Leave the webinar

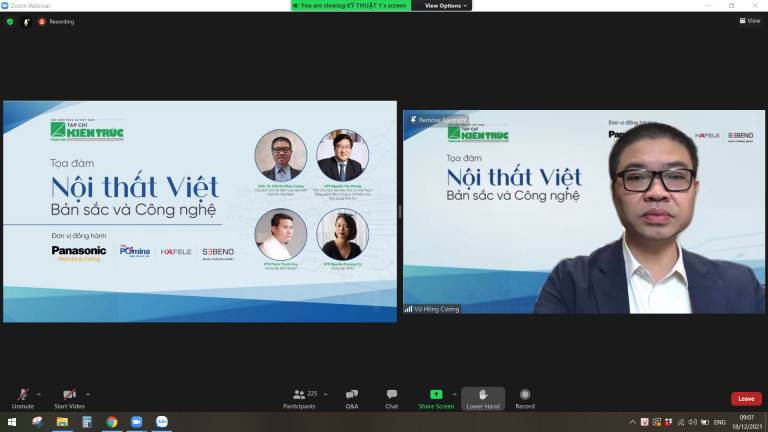(x=745, y=398)
